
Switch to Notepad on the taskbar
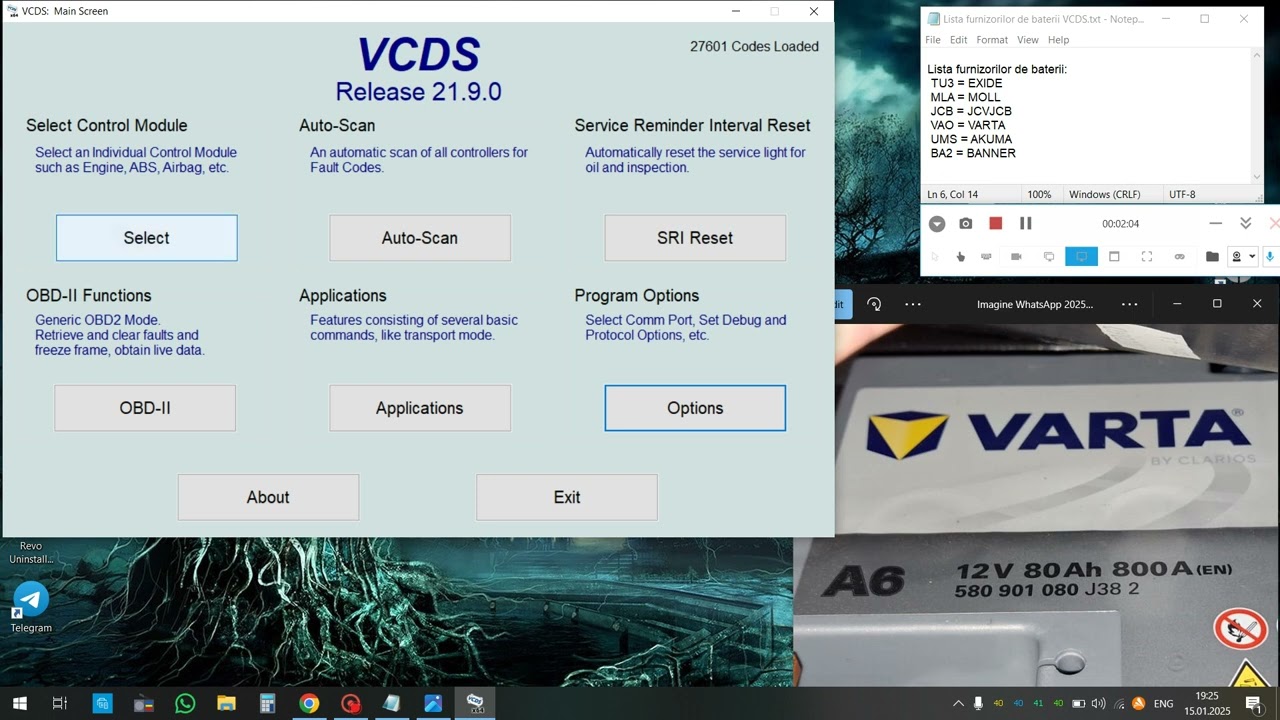(x=391, y=704)
